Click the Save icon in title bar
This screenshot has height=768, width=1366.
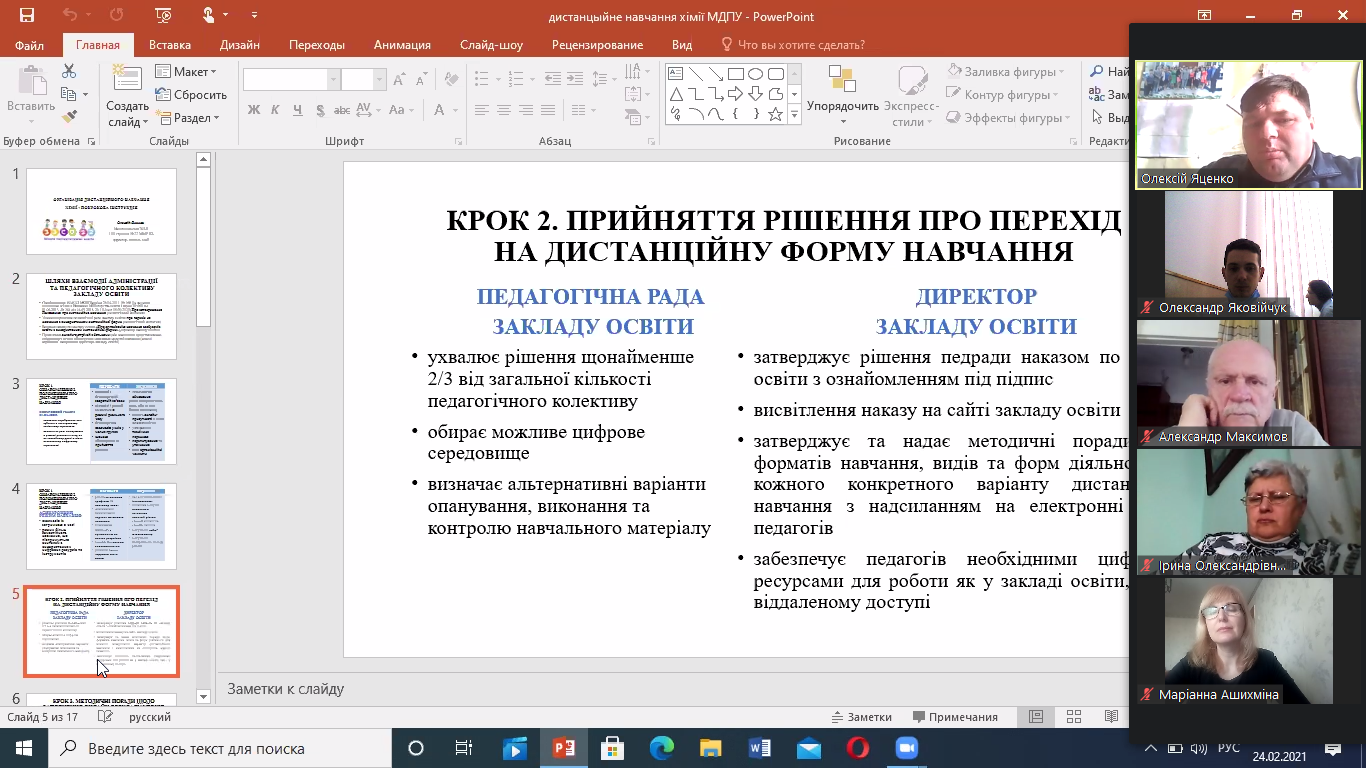pos(27,16)
